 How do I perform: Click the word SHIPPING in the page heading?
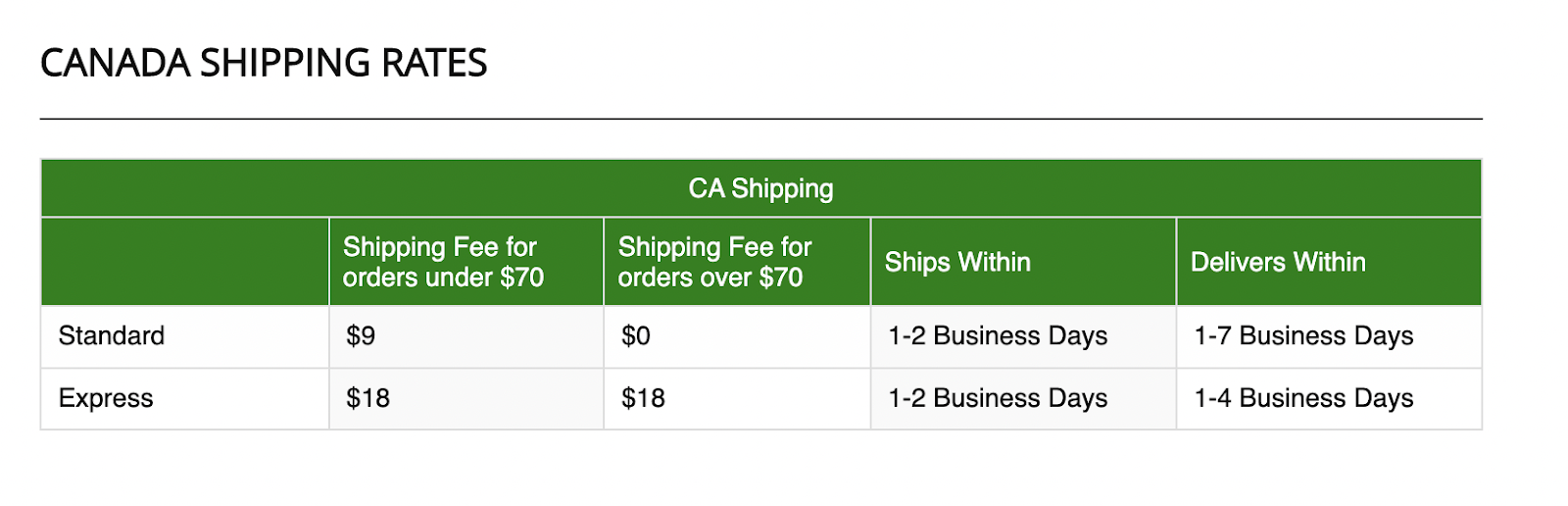[x=285, y=64]
